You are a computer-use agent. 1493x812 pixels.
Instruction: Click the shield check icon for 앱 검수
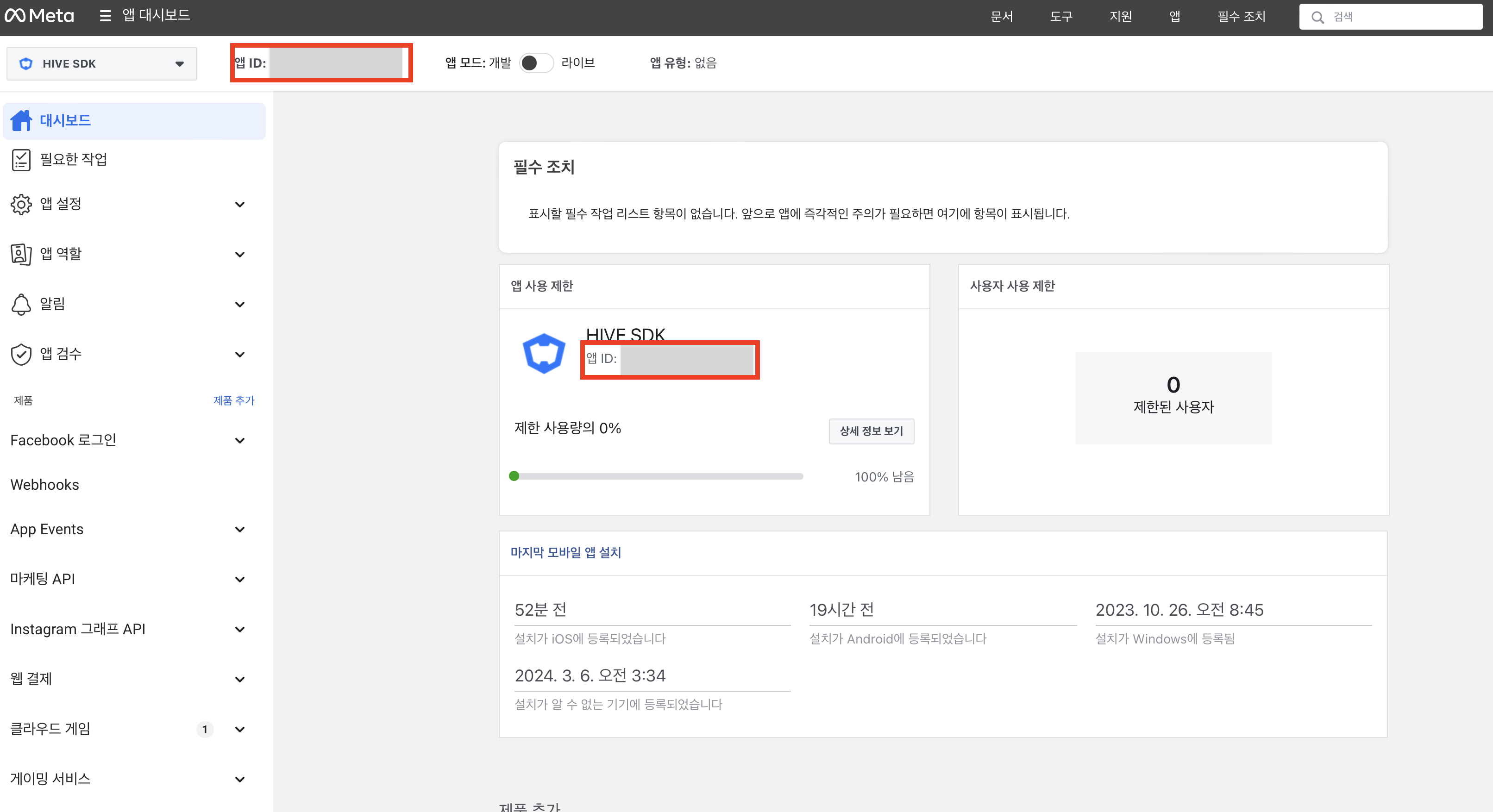tap(21, 354)
